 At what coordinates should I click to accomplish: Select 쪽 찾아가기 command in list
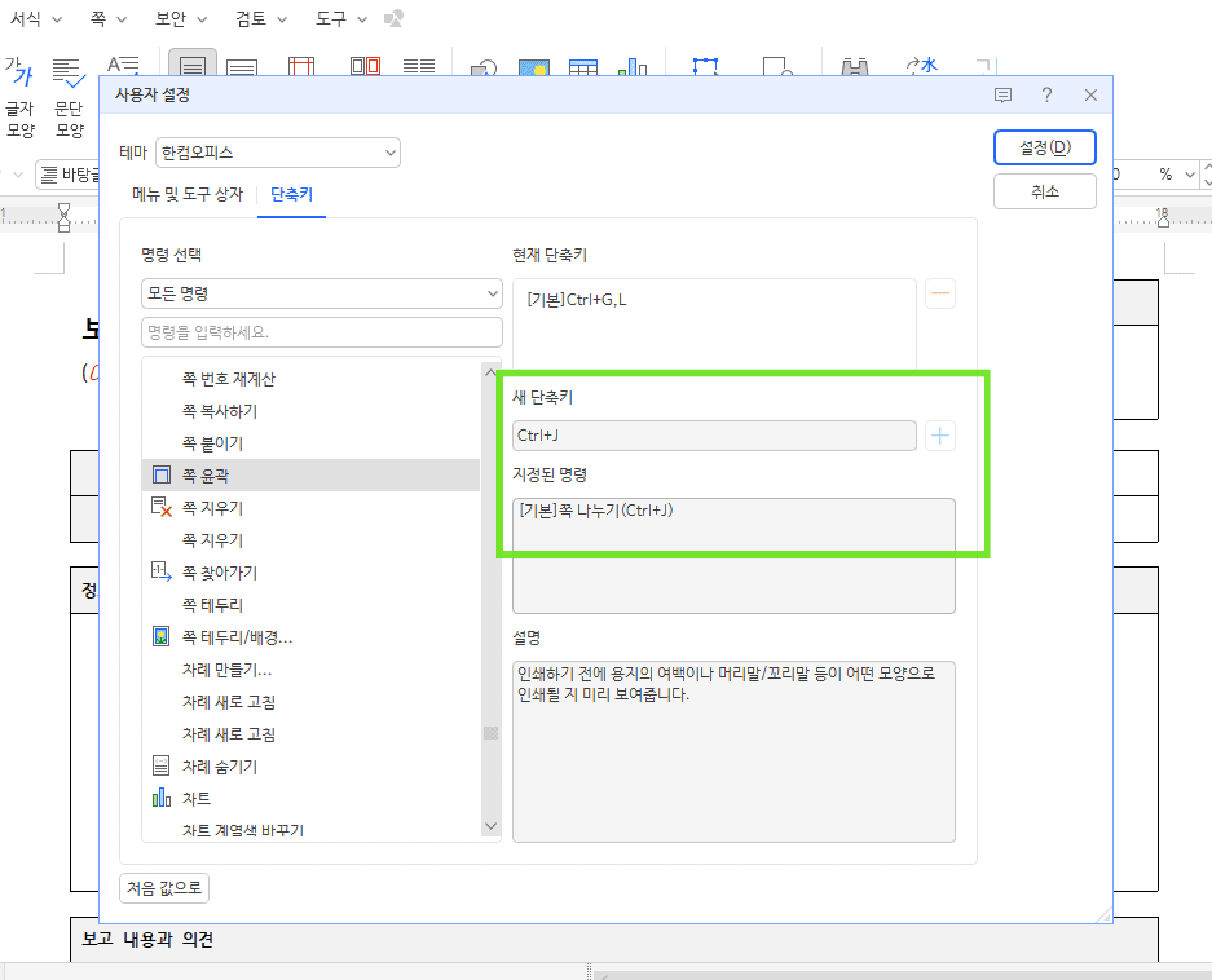pyautogui.click(x=219, y=573)
